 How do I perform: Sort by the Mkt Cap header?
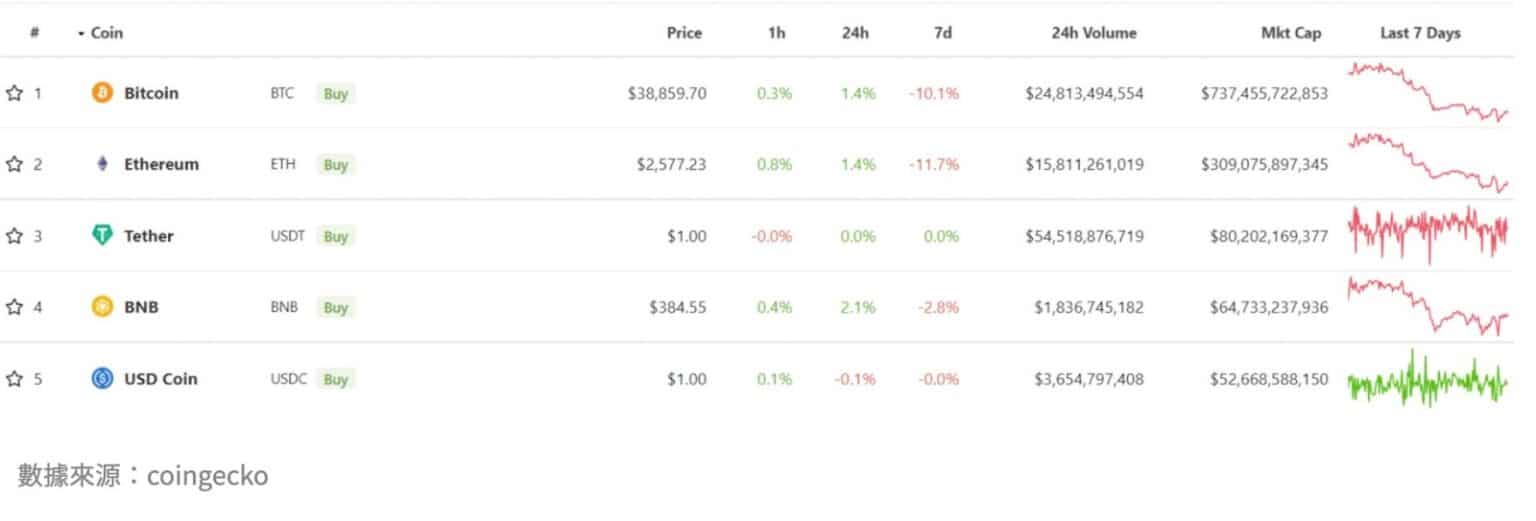(1291, 33)
